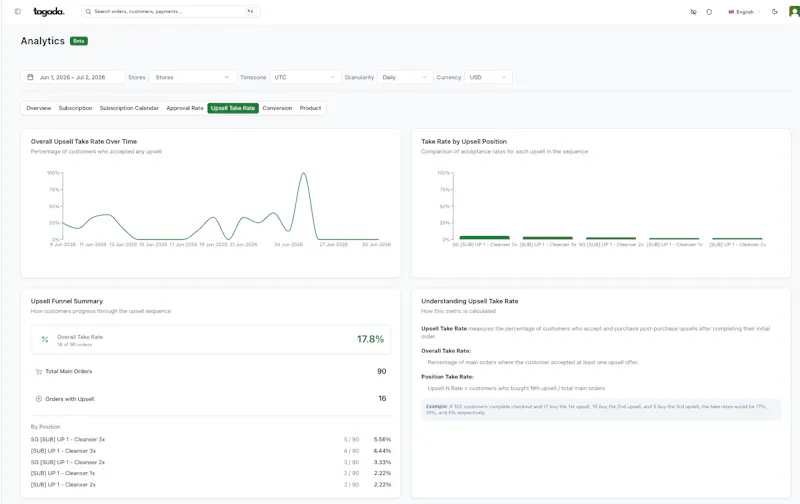Change the Daily granularity dropdown
Viewport: 800px width, 504px height.
point(405,77)
